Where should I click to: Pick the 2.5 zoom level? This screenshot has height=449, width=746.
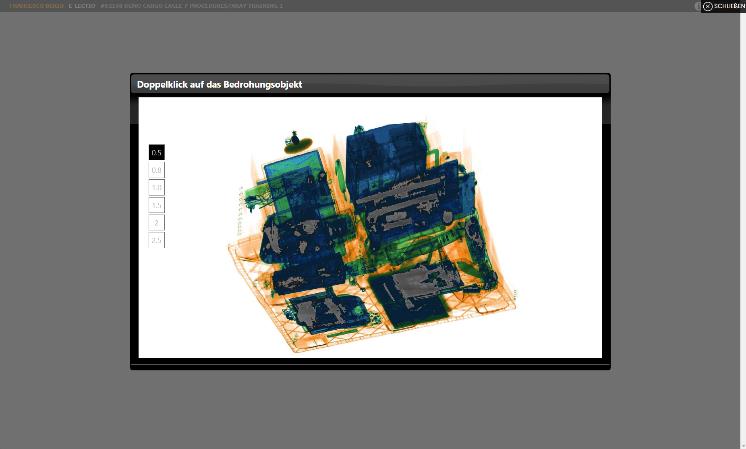click(156, 240)
